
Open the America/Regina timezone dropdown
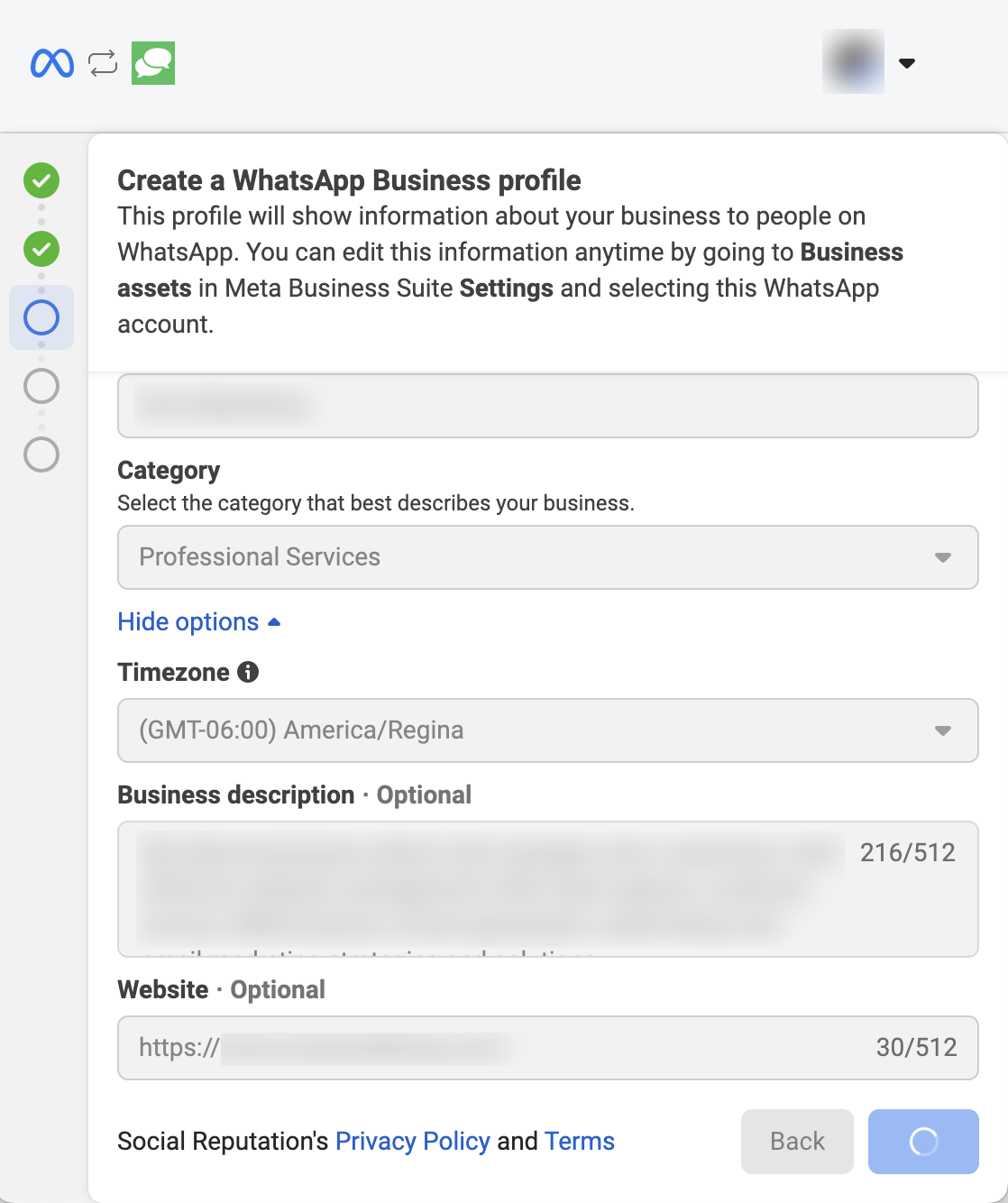coord(547,730)
